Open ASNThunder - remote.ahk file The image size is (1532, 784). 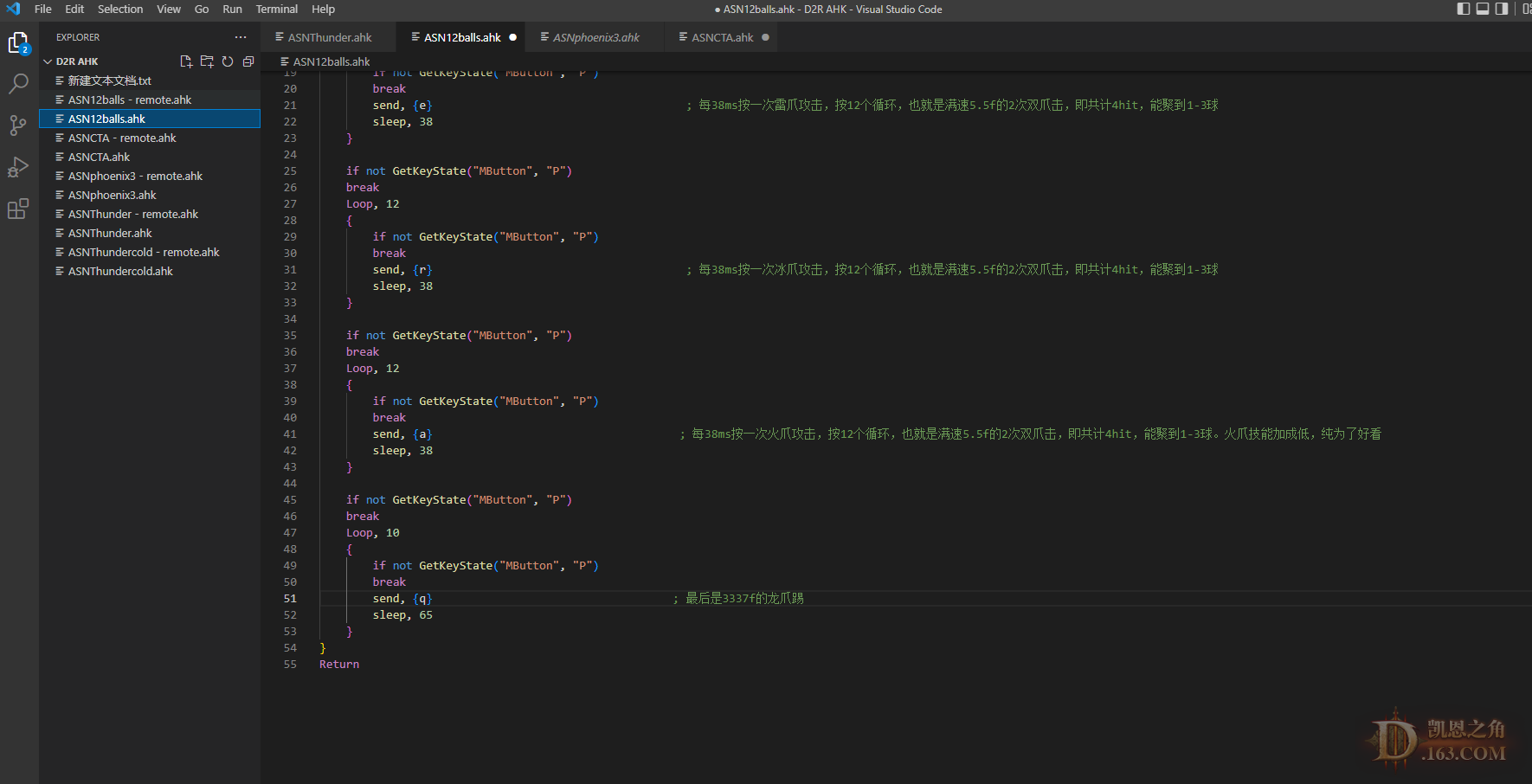(x=150, y=214)
